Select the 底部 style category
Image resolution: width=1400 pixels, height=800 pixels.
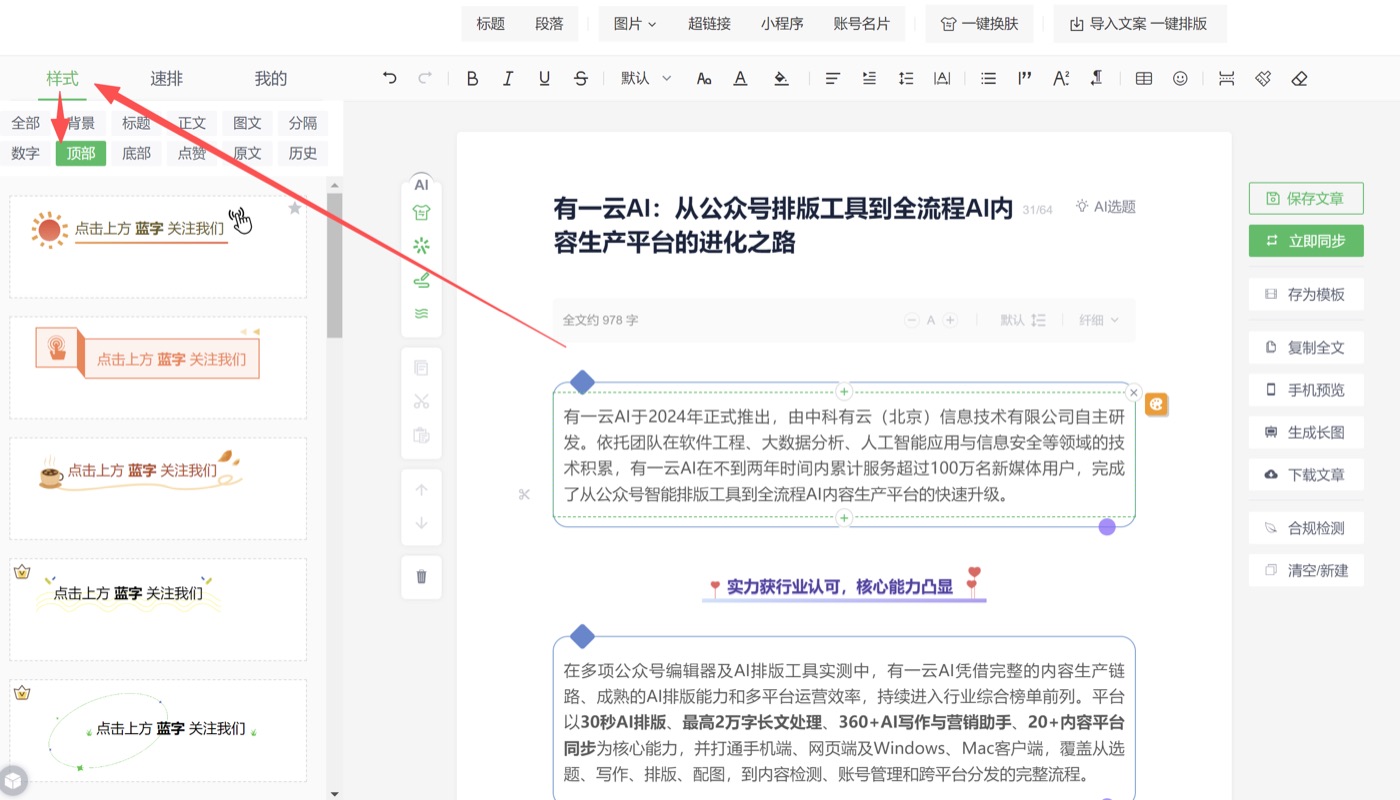pos(136,153)
